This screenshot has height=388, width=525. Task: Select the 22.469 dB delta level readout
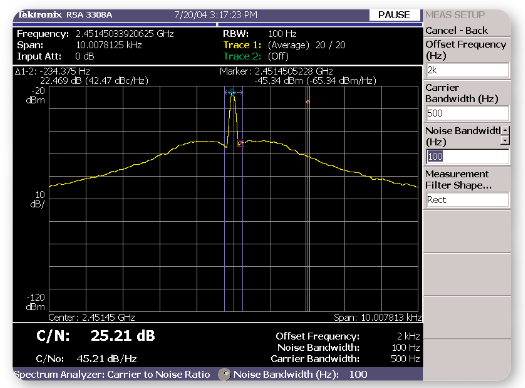tap(94, 81)
